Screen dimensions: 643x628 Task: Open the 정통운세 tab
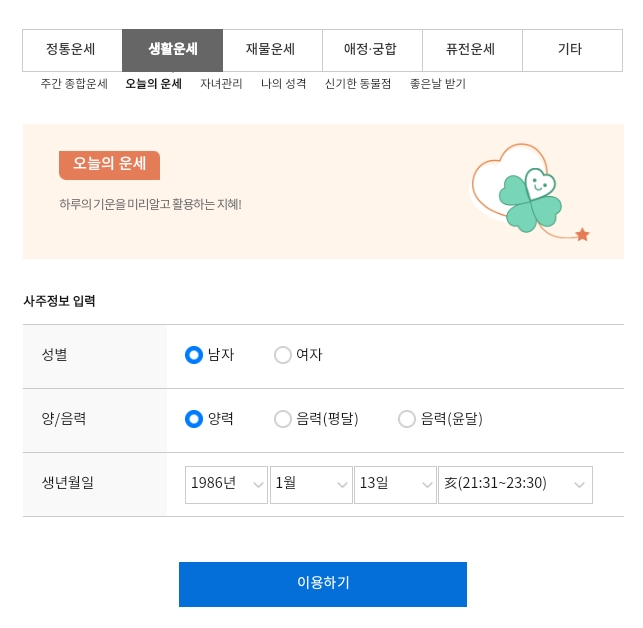coord(73,50)
